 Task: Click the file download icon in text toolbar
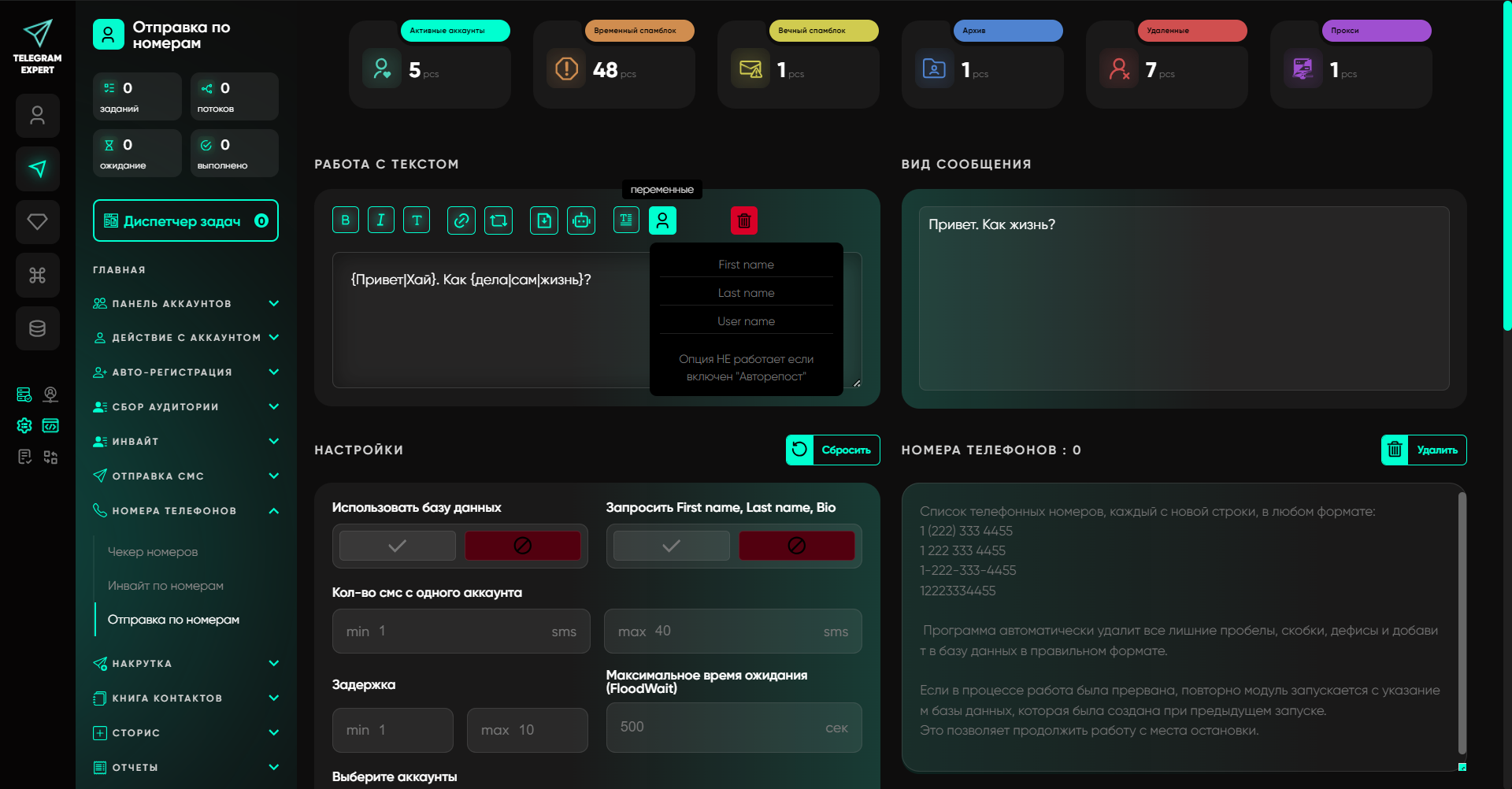point(544,220)
